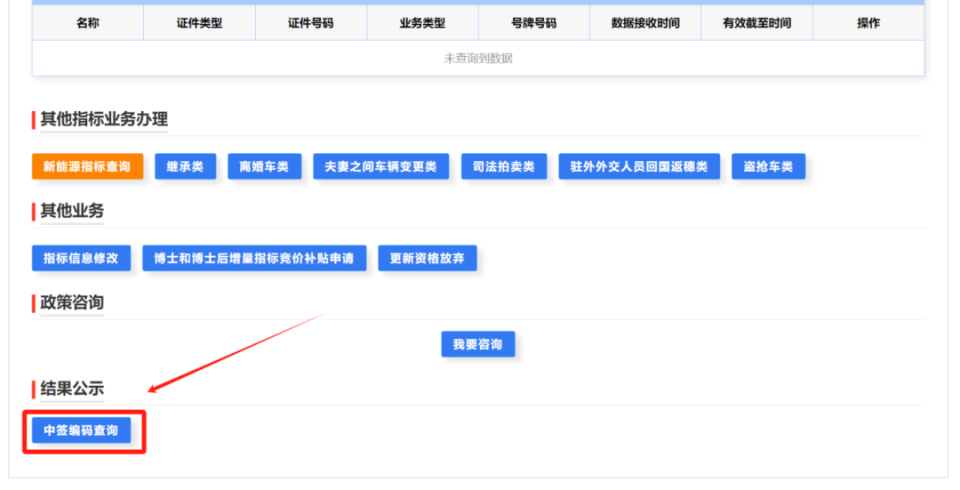Go to 指标信息修改
Screen dimensions: 960x490
(x=81, y=258)
